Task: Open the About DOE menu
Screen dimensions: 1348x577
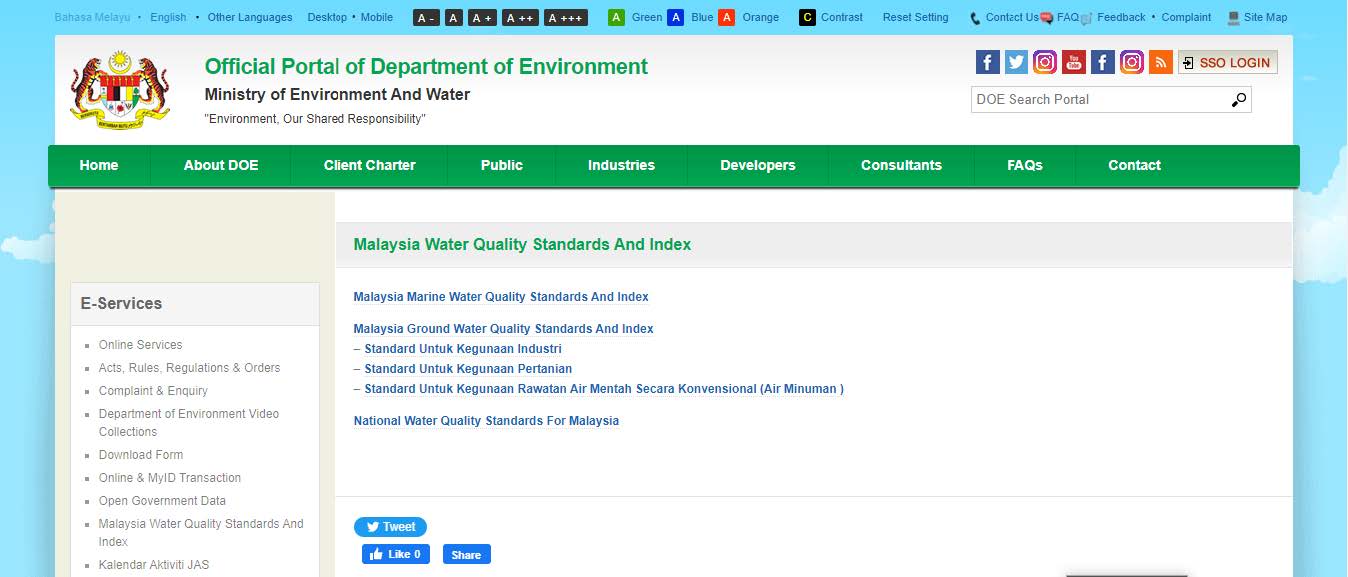Action: [221, 166]
